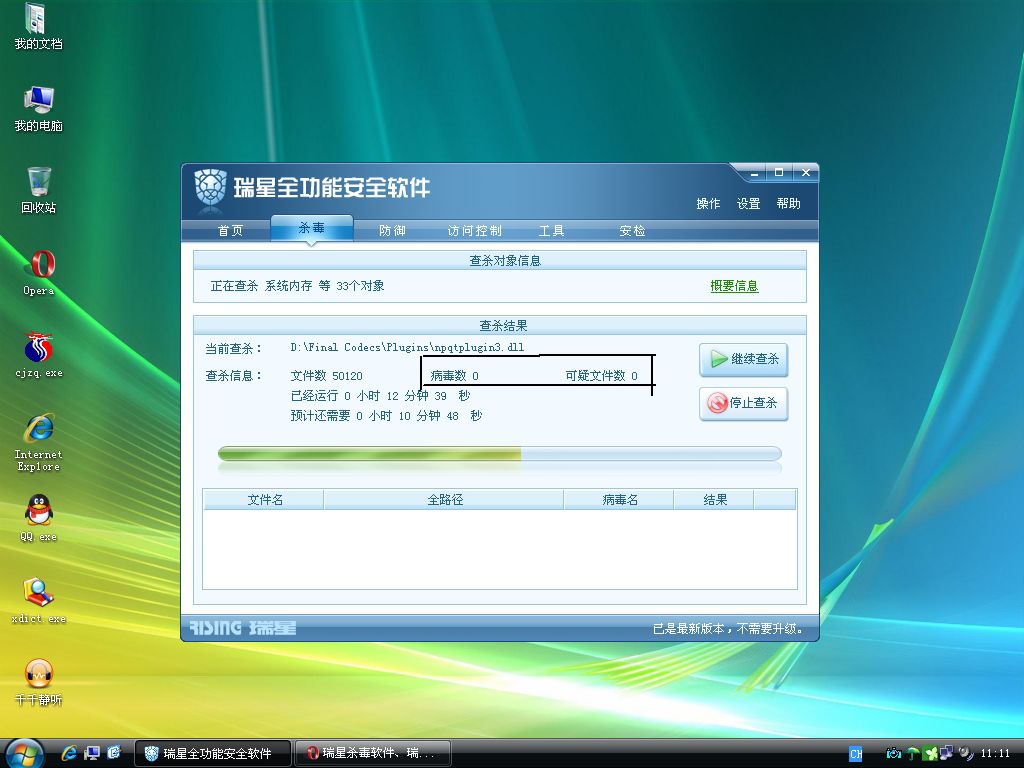The width and height of the screenshot is (1024, 768).
Task: Switch to the 安检 tab
Action: (x=632, y=231)
